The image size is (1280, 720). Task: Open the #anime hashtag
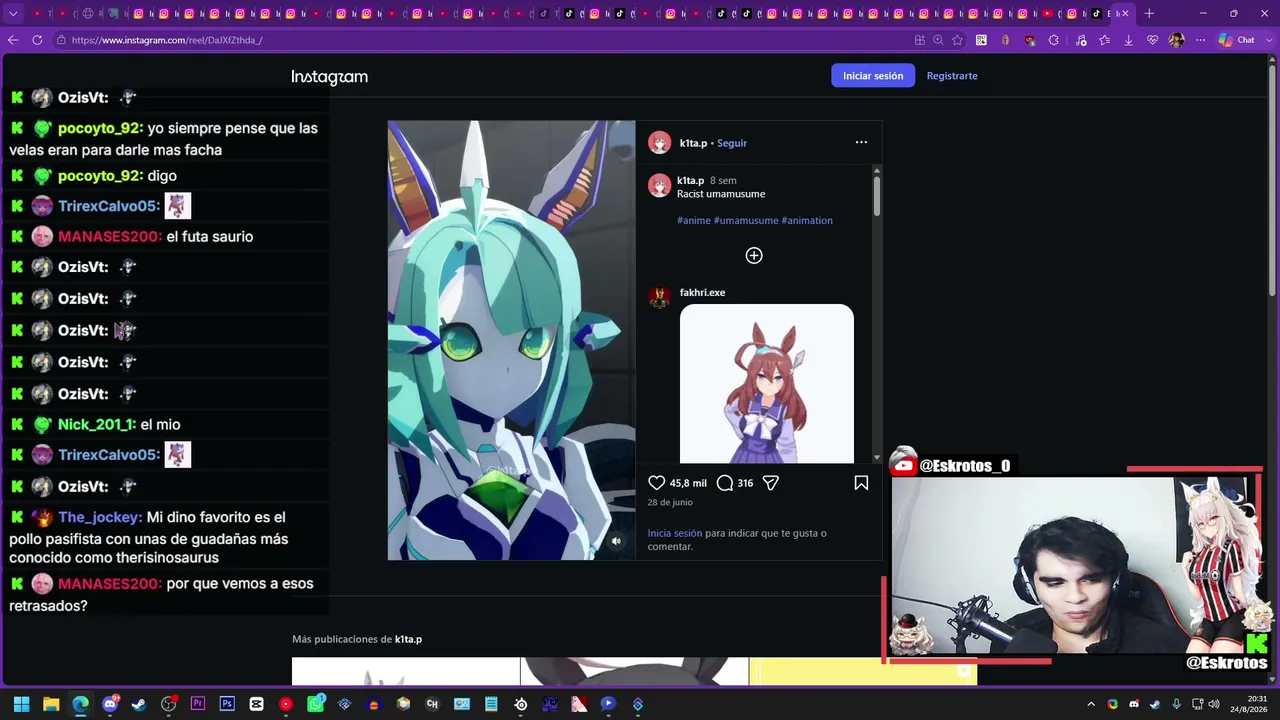[694, 220]
